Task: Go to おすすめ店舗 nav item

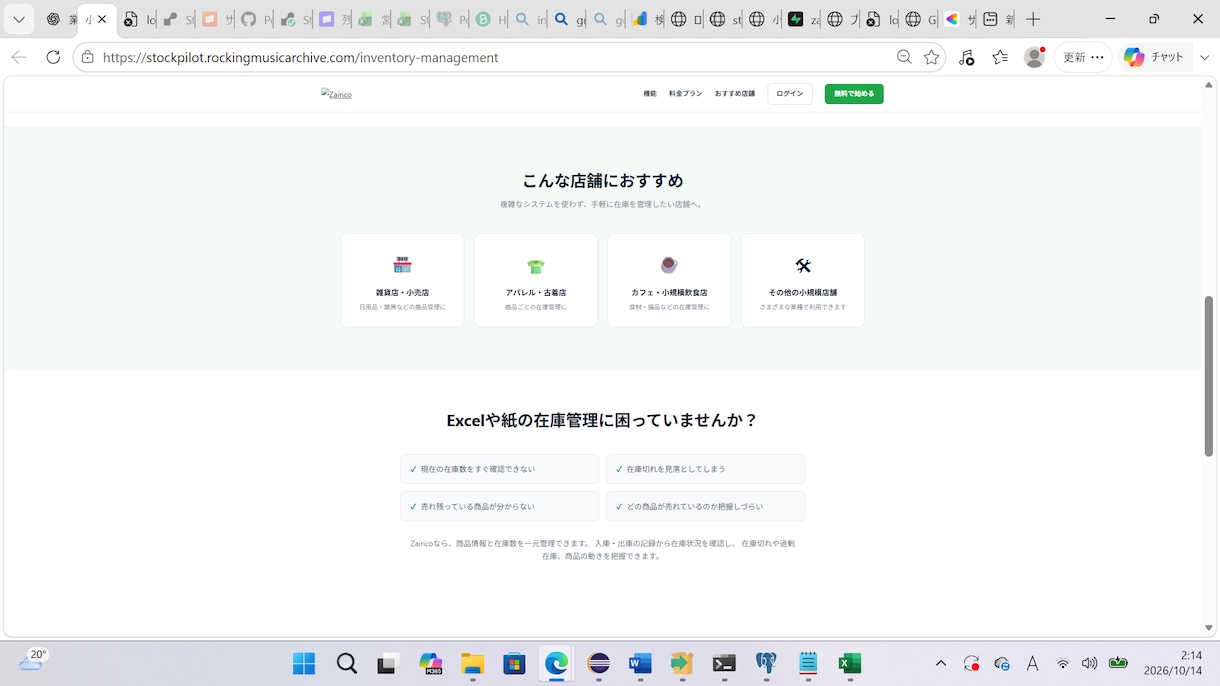Action: (735, 94)
